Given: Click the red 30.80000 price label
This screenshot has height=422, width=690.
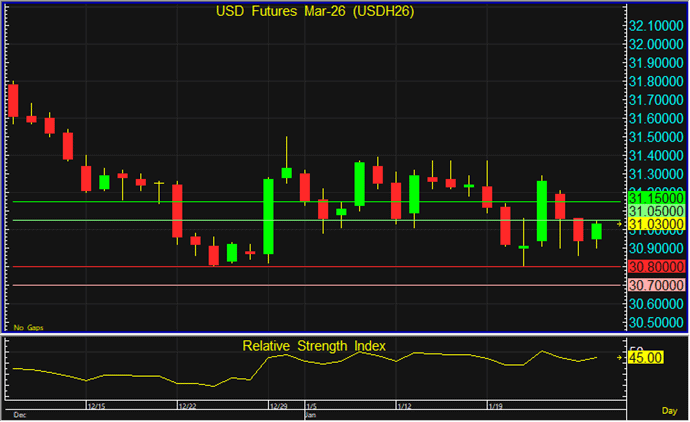Looking at the screenshot, I should coord(656,267).
